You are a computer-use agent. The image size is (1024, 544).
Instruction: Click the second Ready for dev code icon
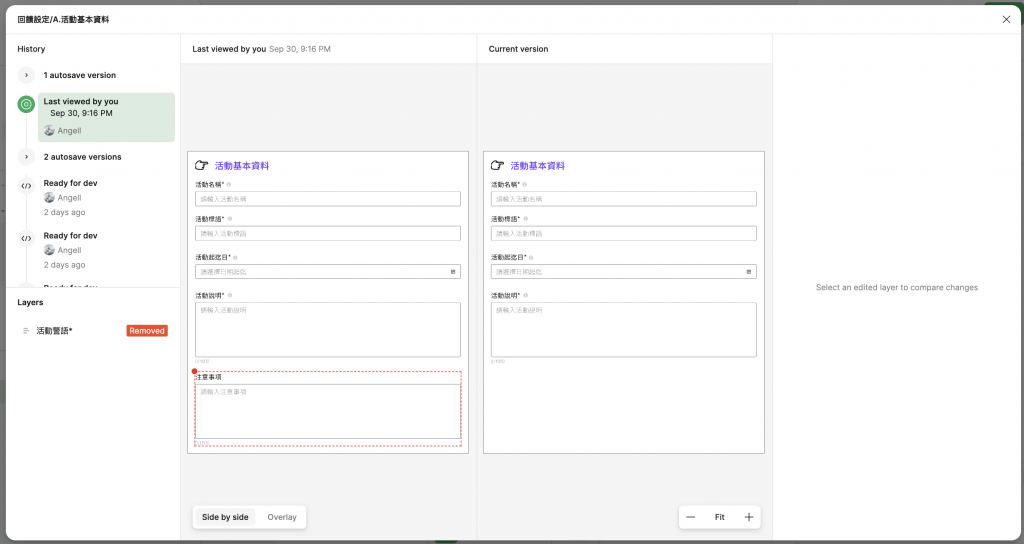(x=26, y=238)
